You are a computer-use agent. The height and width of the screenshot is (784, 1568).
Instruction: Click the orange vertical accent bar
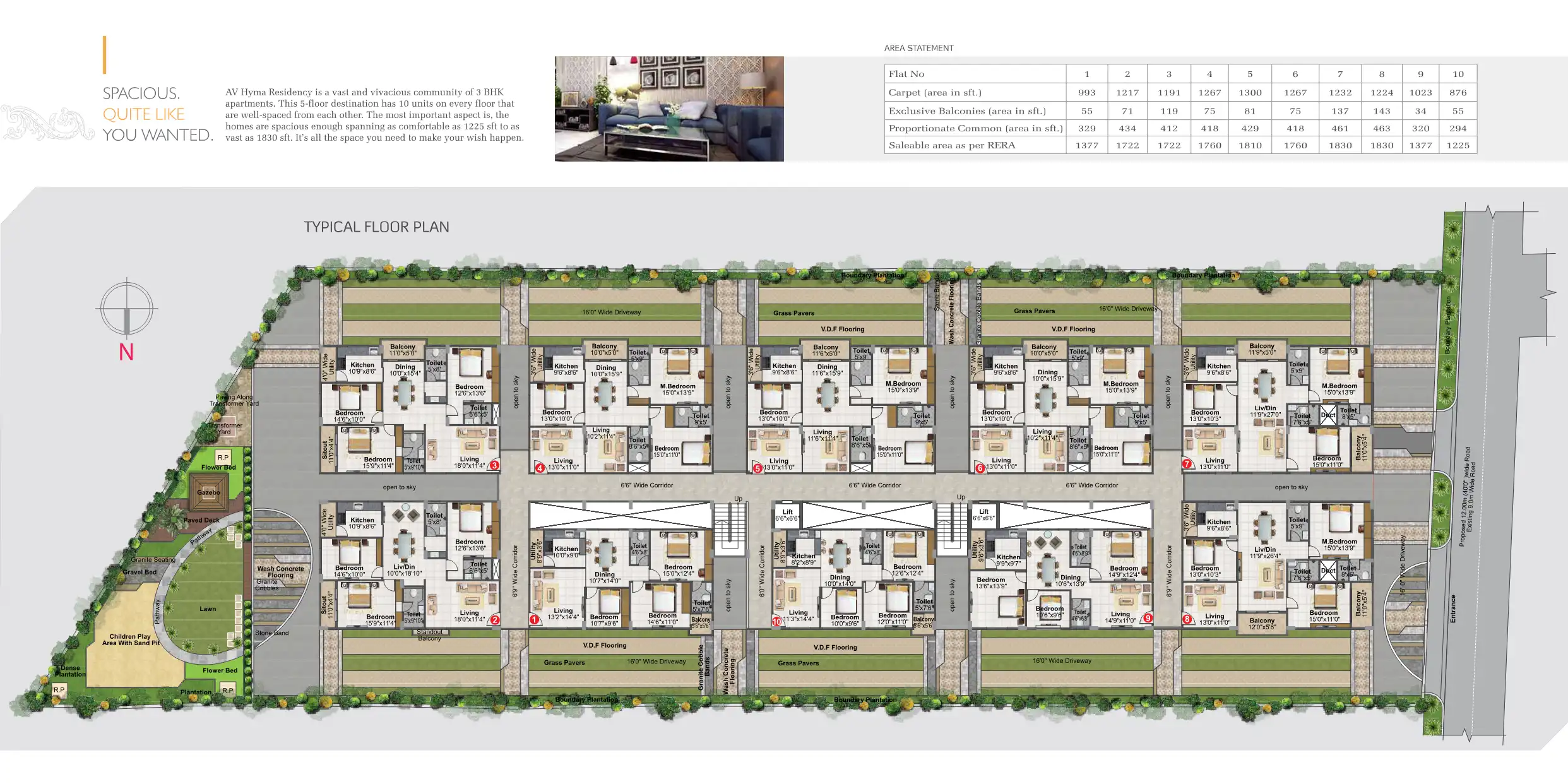105,55
